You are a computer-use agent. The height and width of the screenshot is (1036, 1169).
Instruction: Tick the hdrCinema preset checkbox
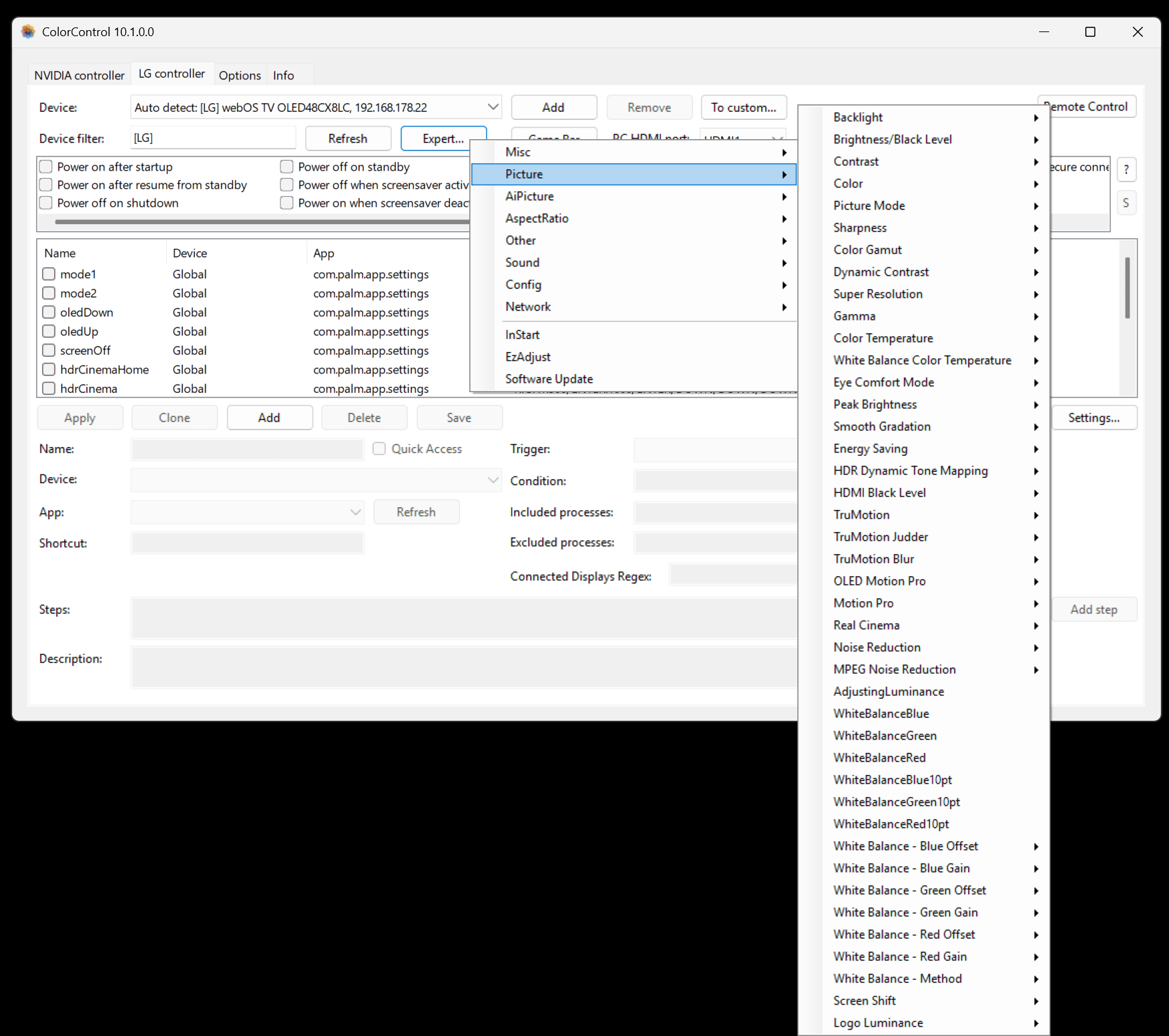point(49,388)
